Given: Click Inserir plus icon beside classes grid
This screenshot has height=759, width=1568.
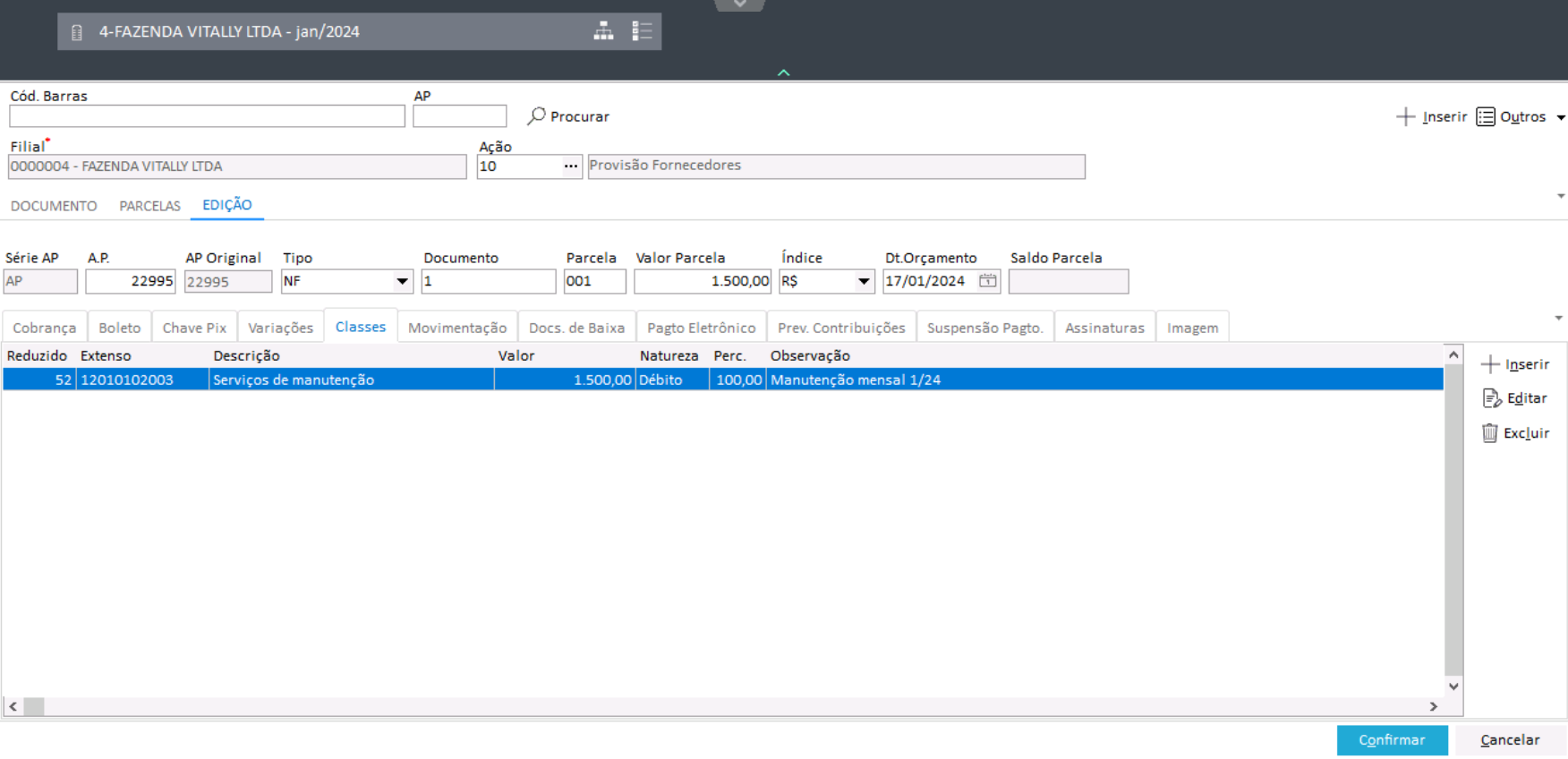Looking at the screenshot, I should [1490, 364].
